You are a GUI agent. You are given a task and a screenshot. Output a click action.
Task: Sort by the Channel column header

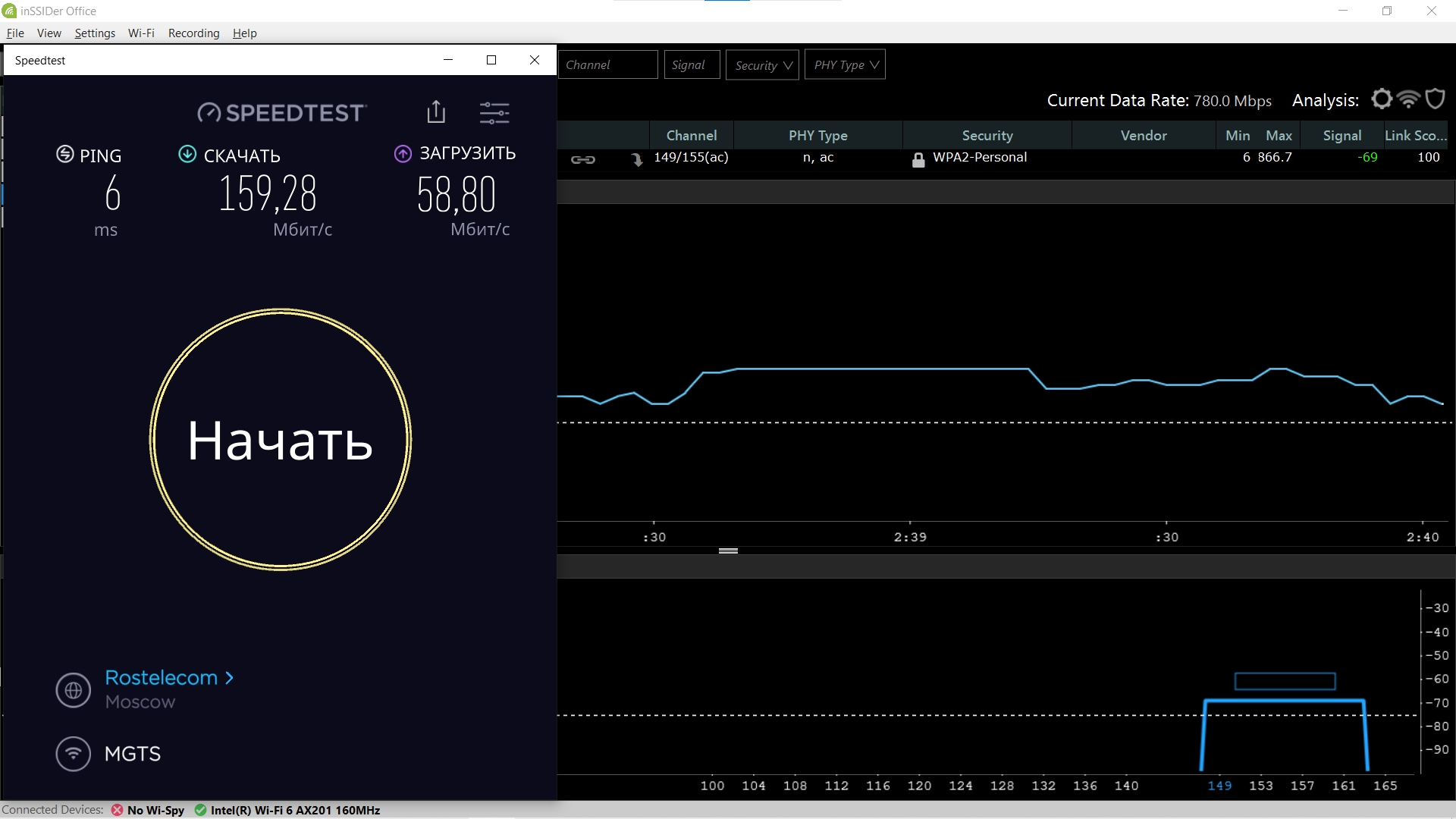point(691,135)
